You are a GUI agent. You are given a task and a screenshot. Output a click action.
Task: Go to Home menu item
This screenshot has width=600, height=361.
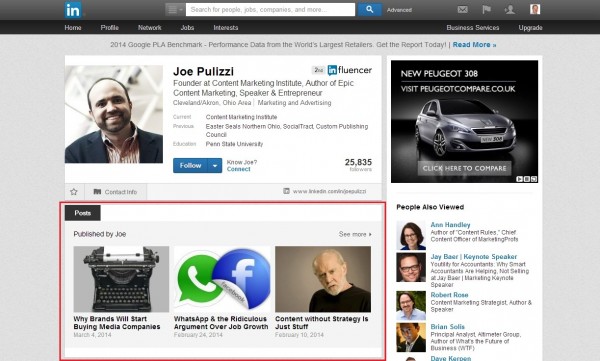(x=73, y=28)
